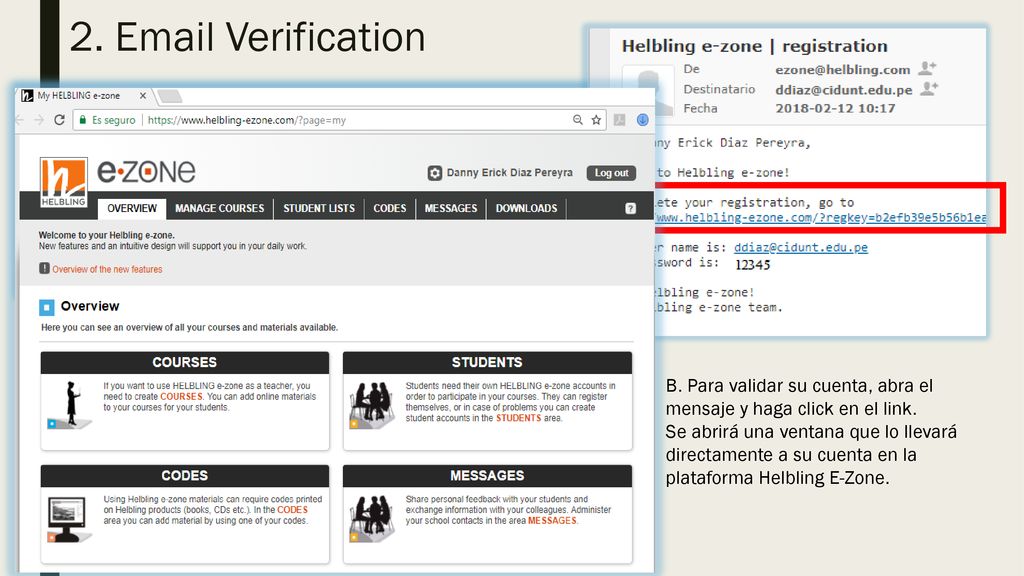Click the seated group icon in MESSAGES

(x=372, y=519)
